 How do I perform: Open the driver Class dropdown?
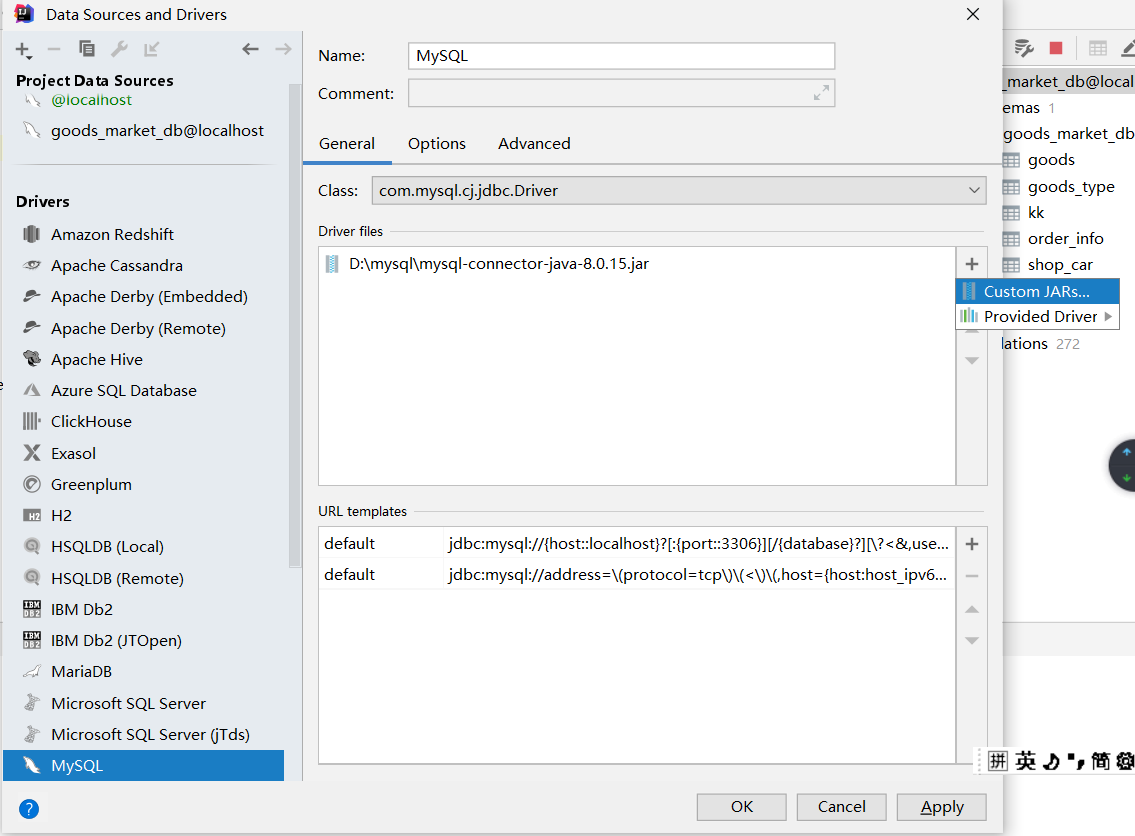678,190
